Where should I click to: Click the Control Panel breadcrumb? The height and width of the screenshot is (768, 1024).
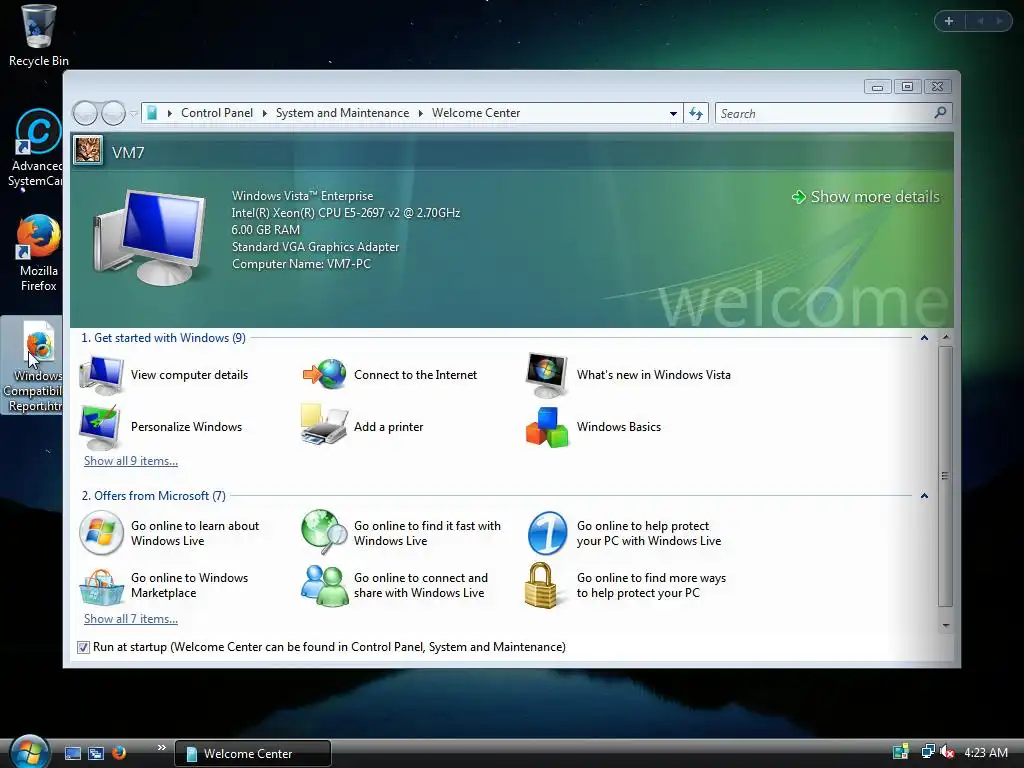coord(217,113)
